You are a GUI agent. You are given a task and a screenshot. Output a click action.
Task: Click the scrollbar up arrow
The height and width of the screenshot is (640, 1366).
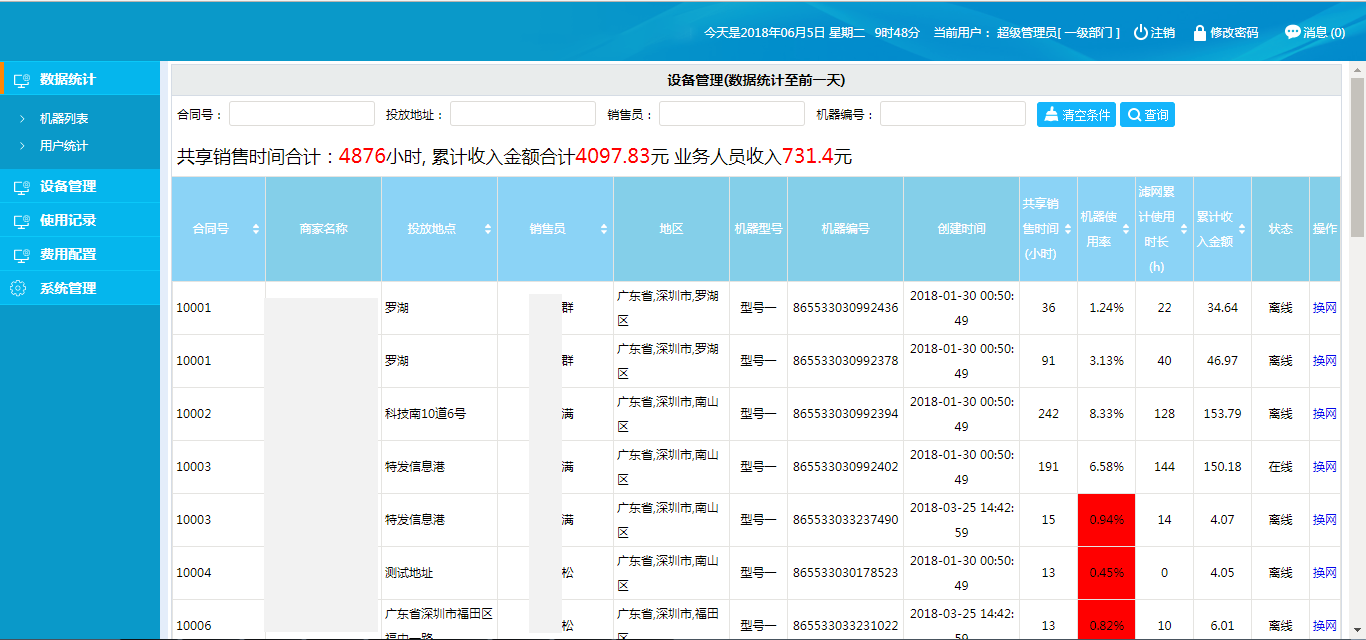1357,71
